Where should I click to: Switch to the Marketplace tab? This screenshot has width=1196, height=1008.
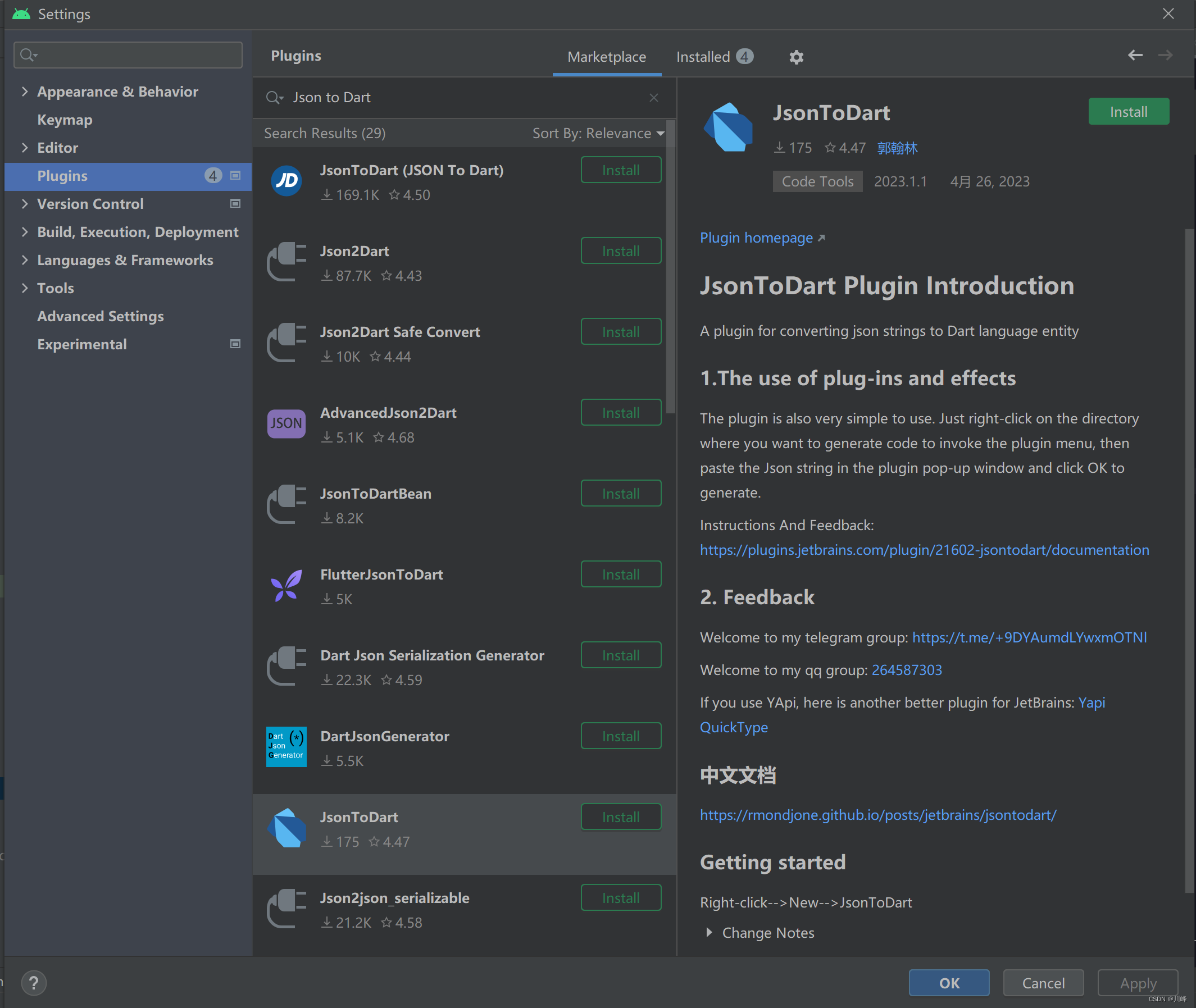607,57
